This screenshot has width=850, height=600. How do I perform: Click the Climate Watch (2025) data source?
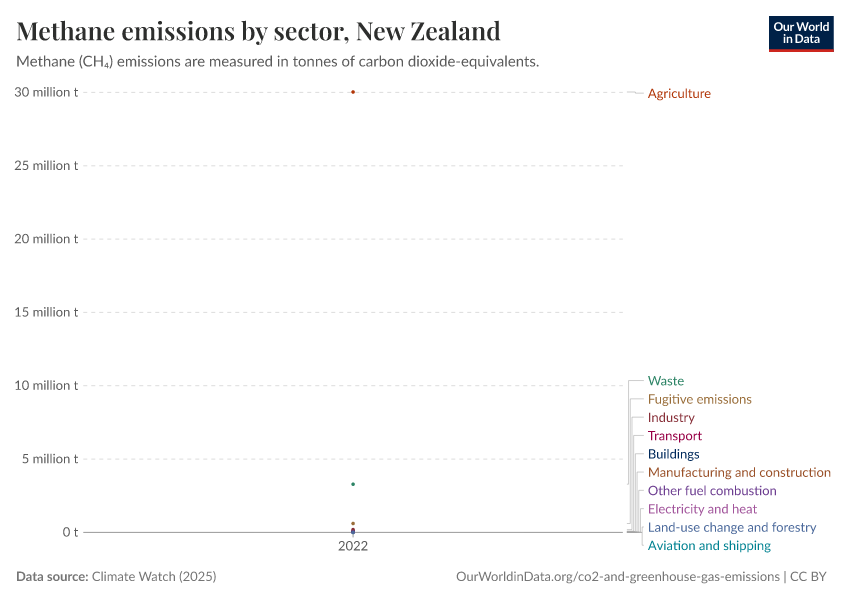click(x=154, y=577)
